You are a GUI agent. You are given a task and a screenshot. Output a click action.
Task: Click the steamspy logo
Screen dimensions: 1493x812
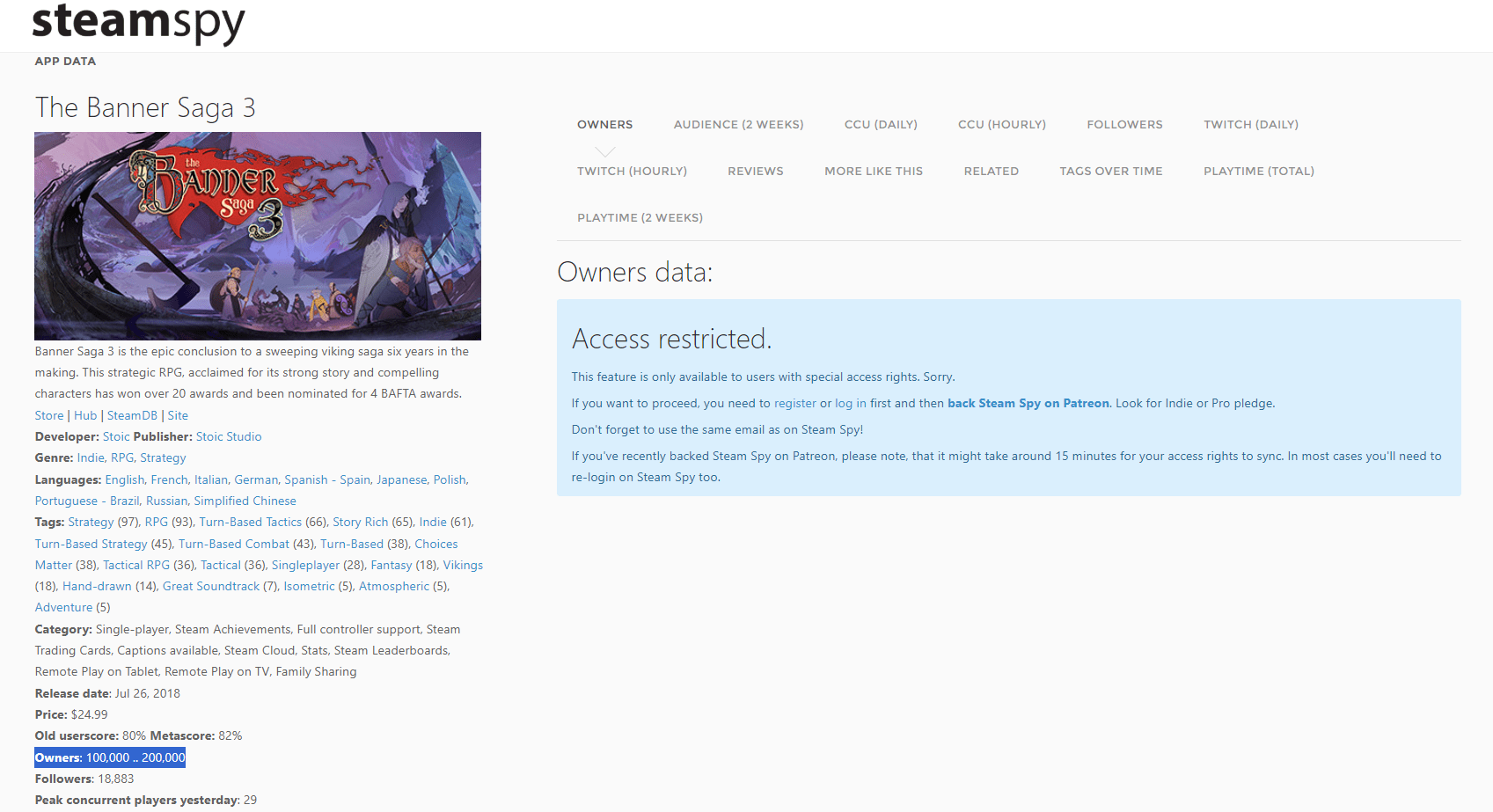pyautogui.click(x=138, y=23)
